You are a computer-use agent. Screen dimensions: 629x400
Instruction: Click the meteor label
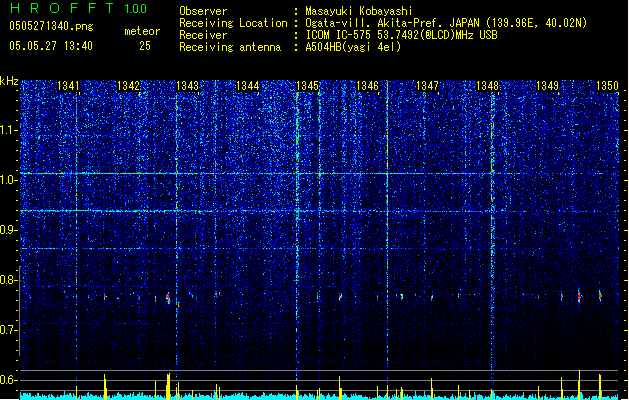[x=142, y=31]
